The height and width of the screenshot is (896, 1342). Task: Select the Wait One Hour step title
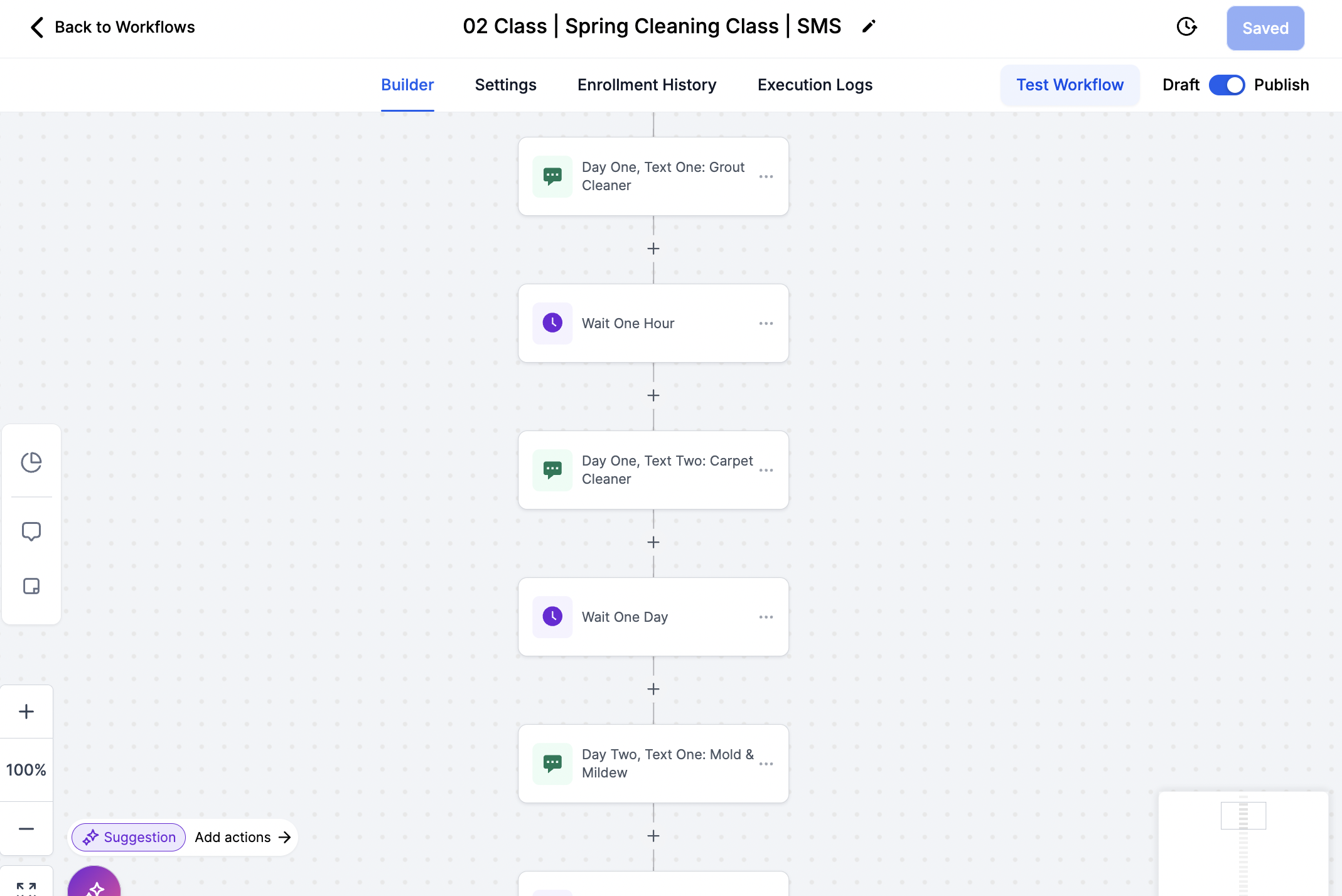(628, 323)
